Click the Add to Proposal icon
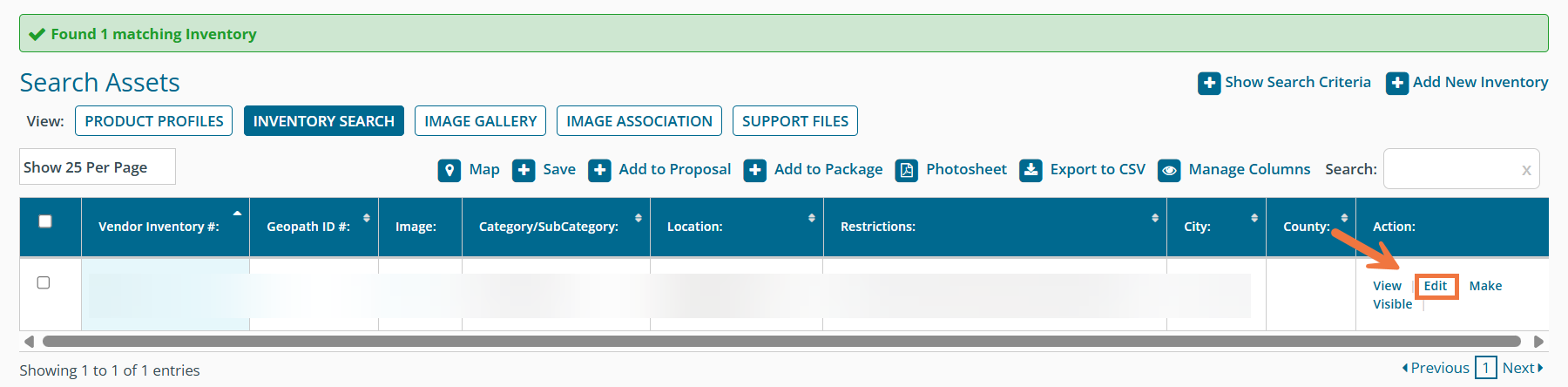 [599, 170]
